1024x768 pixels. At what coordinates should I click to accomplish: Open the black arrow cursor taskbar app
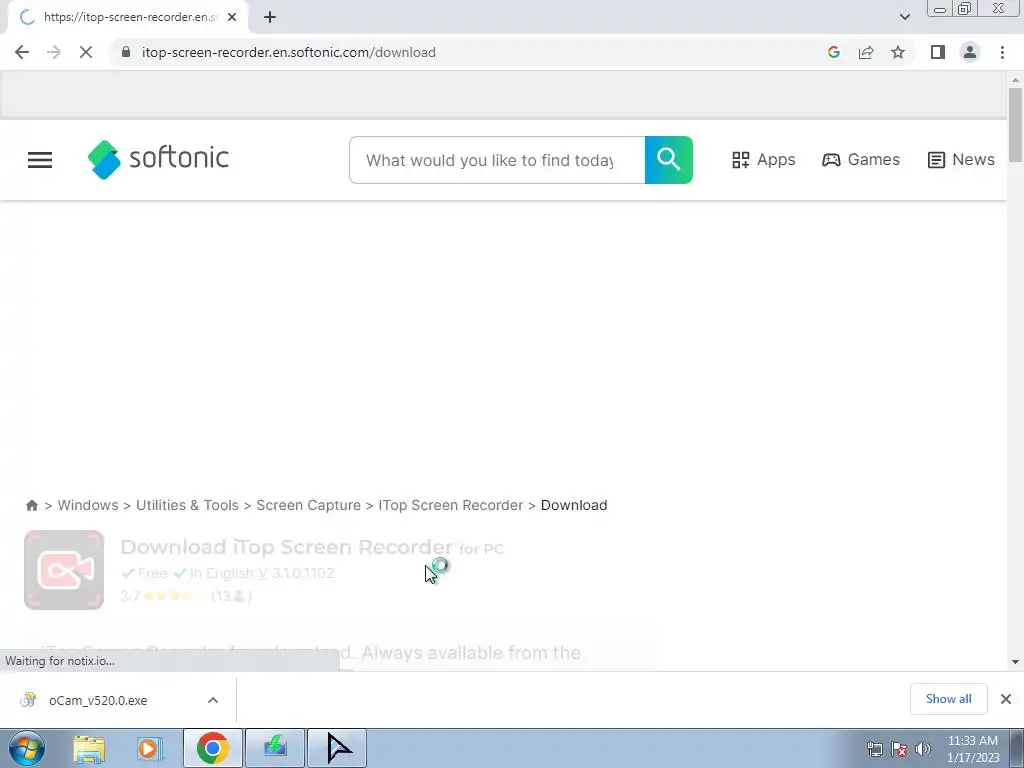point(337,748)
